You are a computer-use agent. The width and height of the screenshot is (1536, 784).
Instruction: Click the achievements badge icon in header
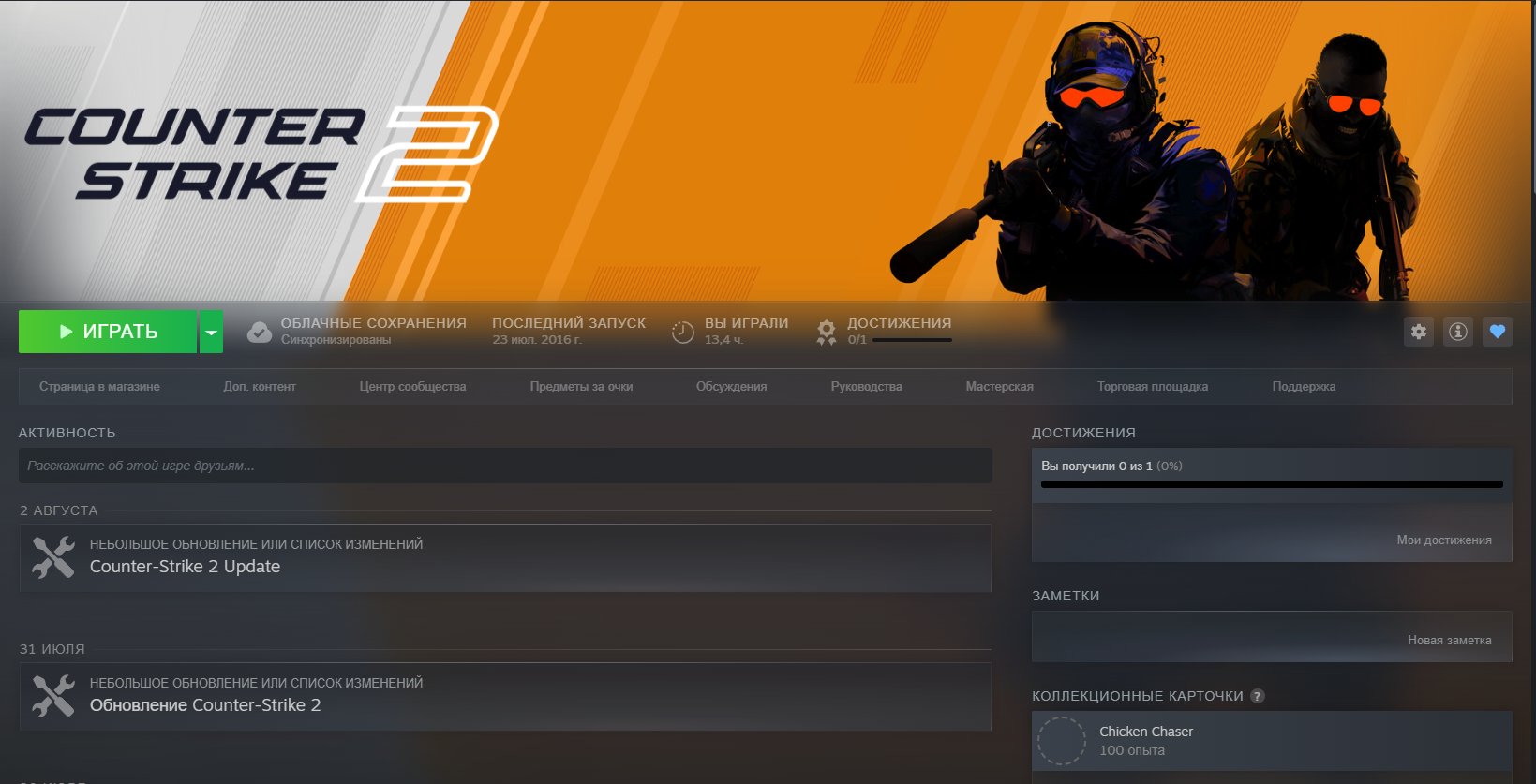pos(826,332)
